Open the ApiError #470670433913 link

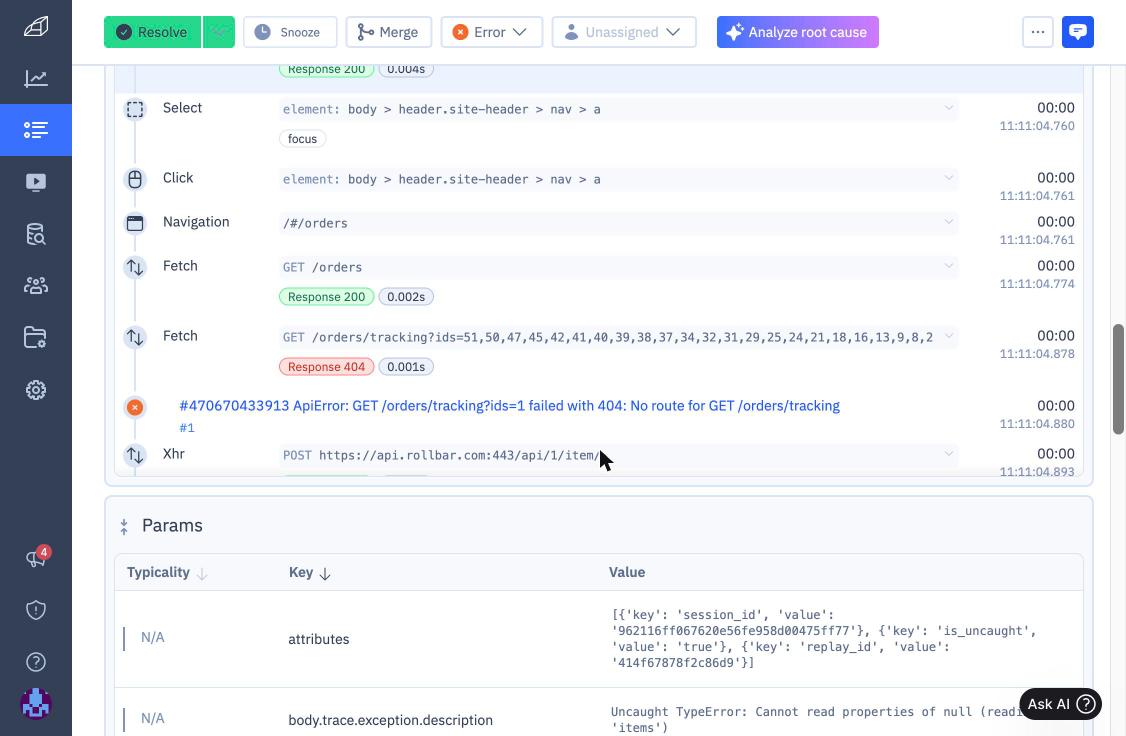(509, 406)
